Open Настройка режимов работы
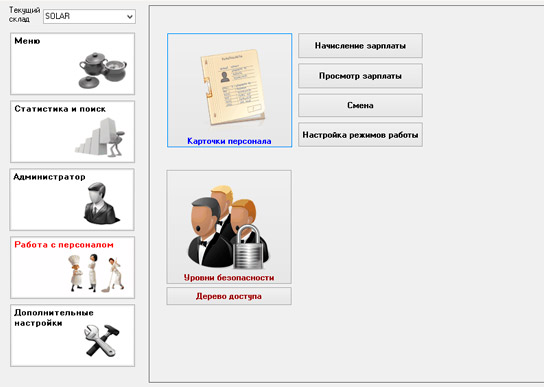 (360, 135)
